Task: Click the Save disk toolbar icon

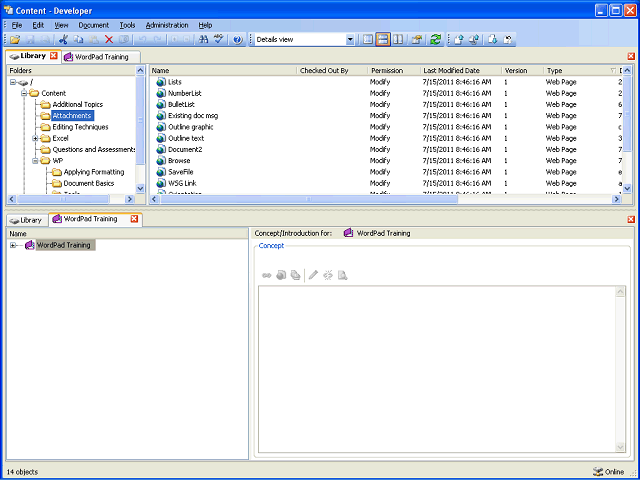Action: pyautogui.click(x=30, y=40)
